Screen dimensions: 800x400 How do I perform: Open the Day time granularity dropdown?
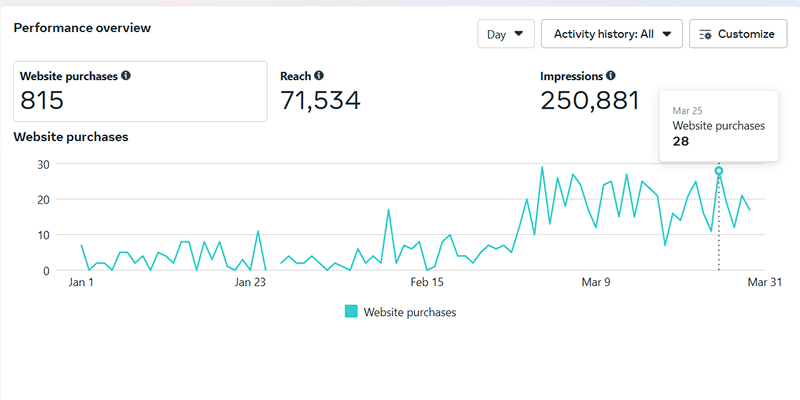coord(505,34)
